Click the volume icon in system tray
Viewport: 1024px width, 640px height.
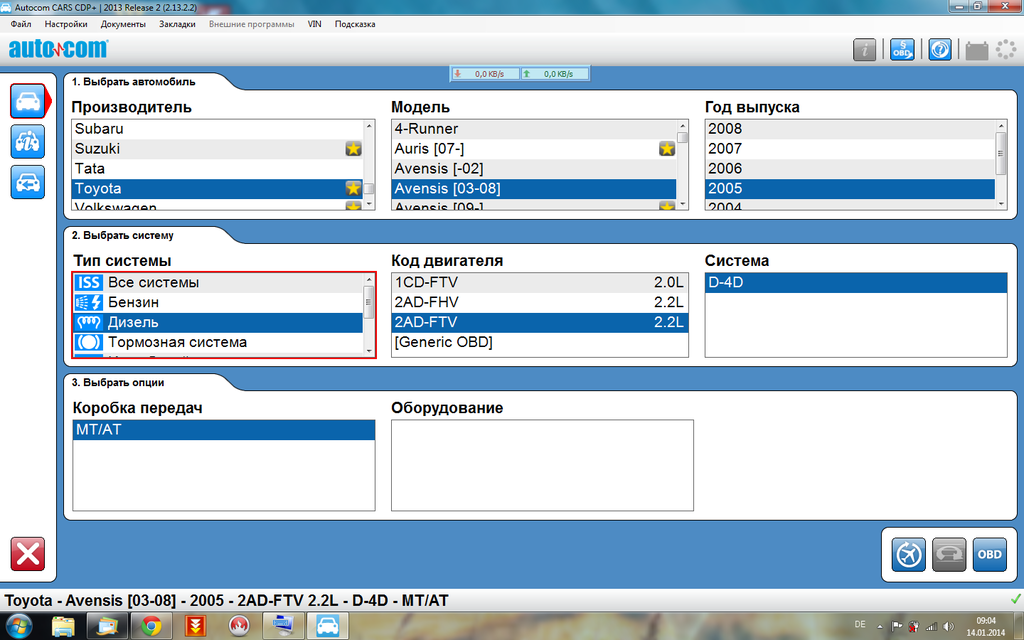pyautogui.click(x=948, y=627)
